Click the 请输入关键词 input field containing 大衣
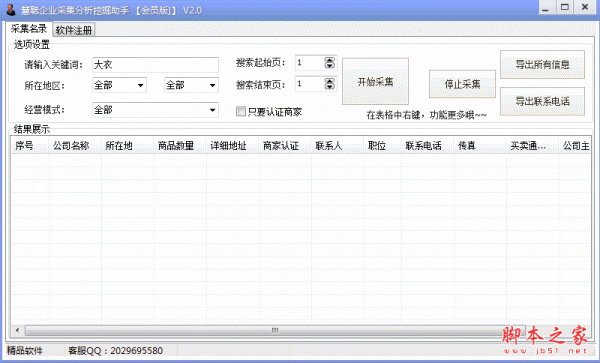The height and width of the screenshot is (363, 600). pyautogui.click(x=155, y=65)
